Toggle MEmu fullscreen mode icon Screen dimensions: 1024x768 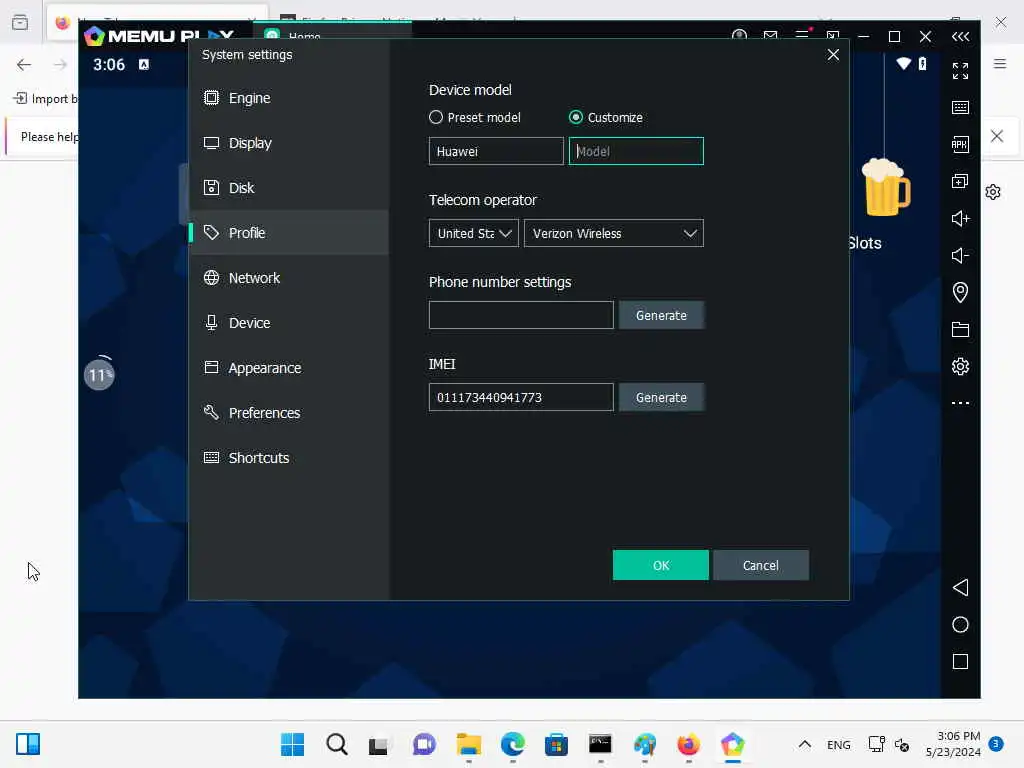[960, 71]
